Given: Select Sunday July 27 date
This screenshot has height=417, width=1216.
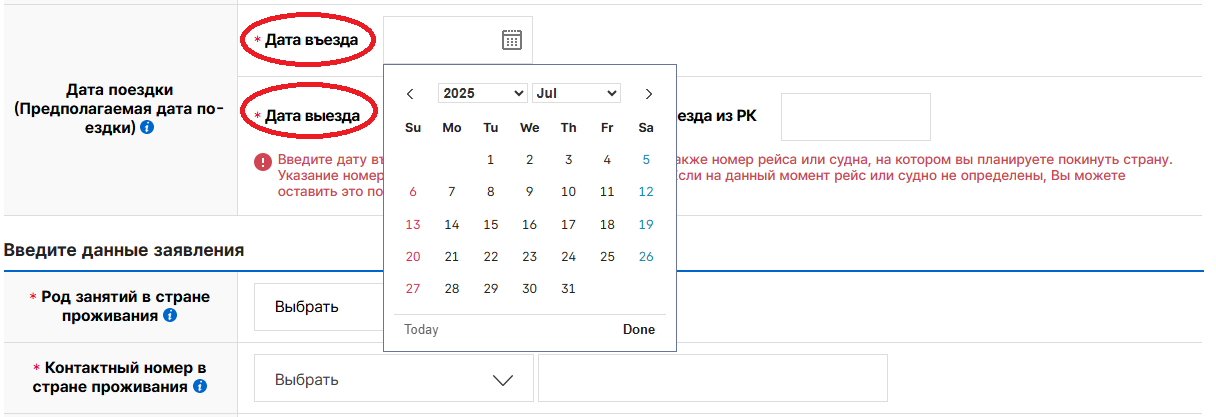Looking at the screenshot, I should click(413, 289).
